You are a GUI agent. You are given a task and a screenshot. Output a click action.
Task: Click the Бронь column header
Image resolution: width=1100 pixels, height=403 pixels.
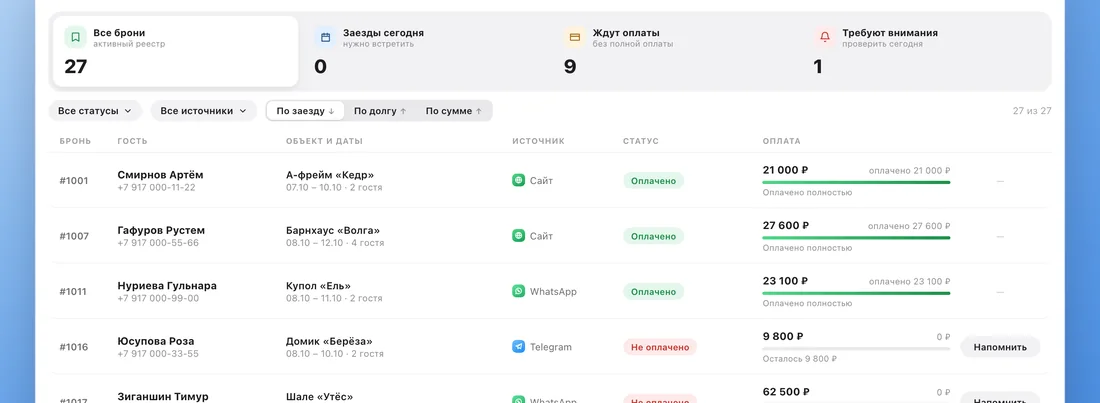pyautogui.click(x=75, y=141)
